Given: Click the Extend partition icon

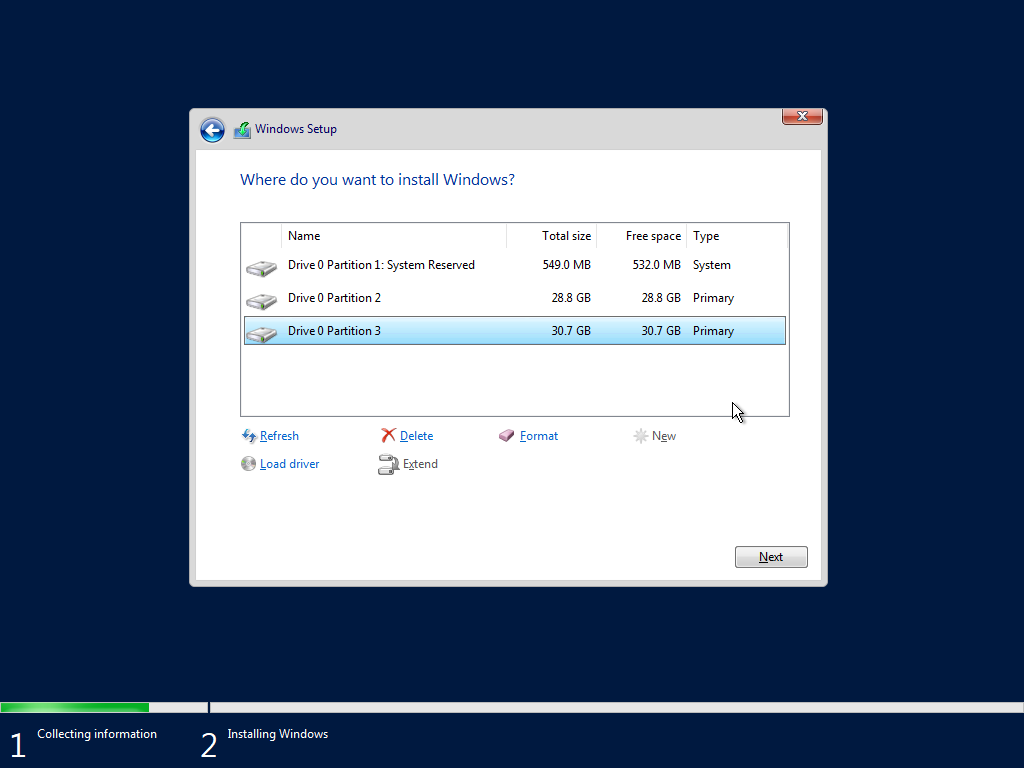Looking at the screenshot, I should (389, 463).
